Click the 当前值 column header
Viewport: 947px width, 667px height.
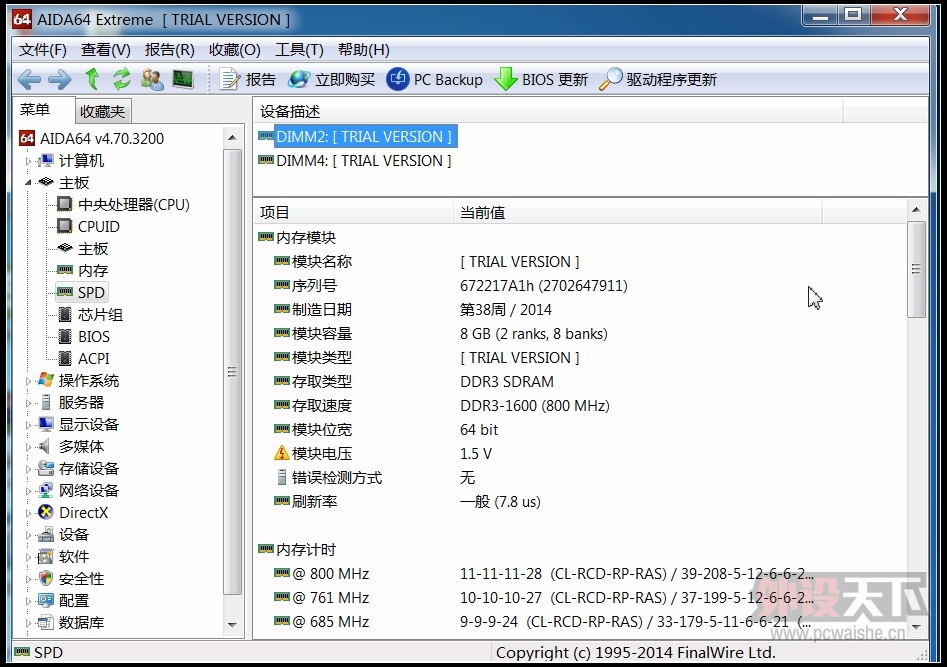point(637,212)
